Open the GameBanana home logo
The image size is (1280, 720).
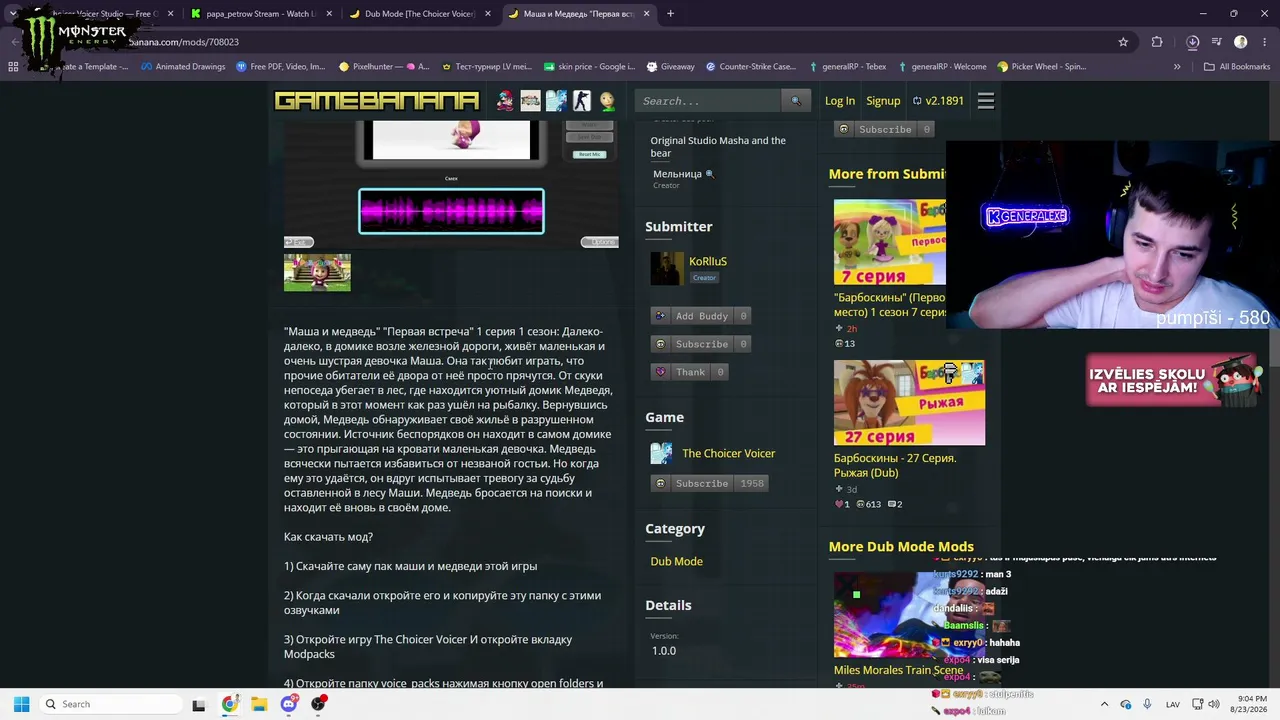click(x=377, y=101)
